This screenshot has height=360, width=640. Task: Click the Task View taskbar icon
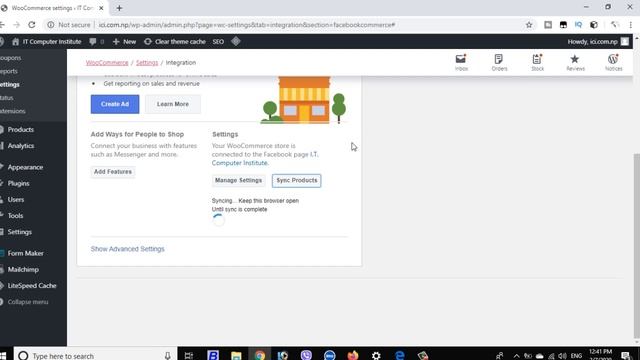pos(189,355)
